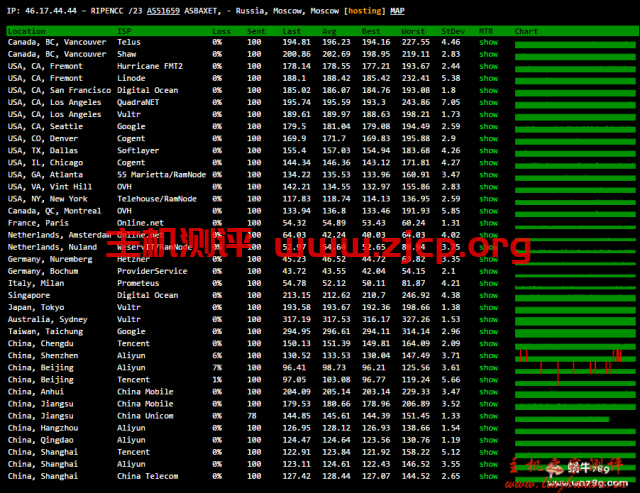Show MTR for Hangzhou Aliyun row
Viewport: 640px width, 493px height.
489,428
